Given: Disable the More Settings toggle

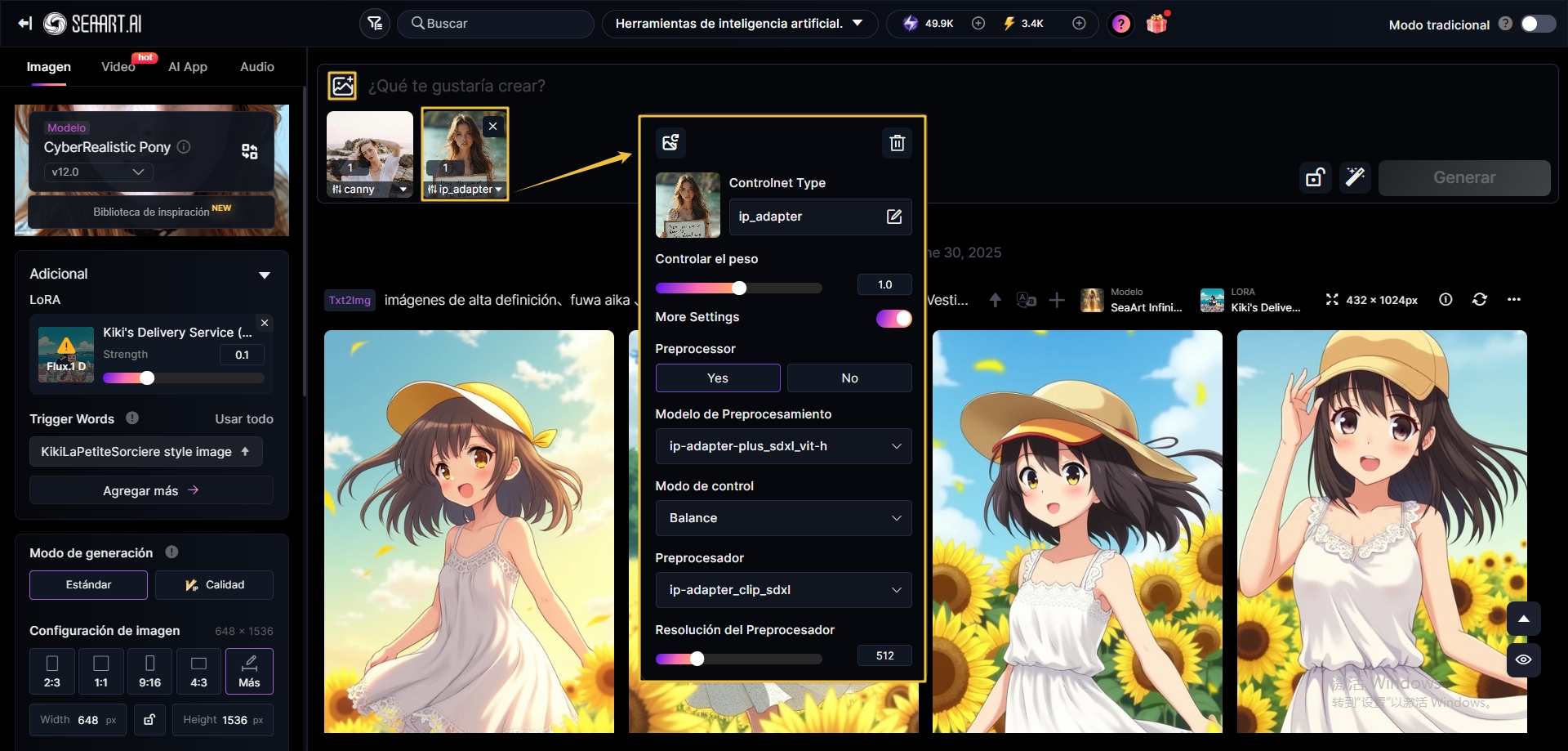Looking at the screenshot, I should (x=893, y=318).
